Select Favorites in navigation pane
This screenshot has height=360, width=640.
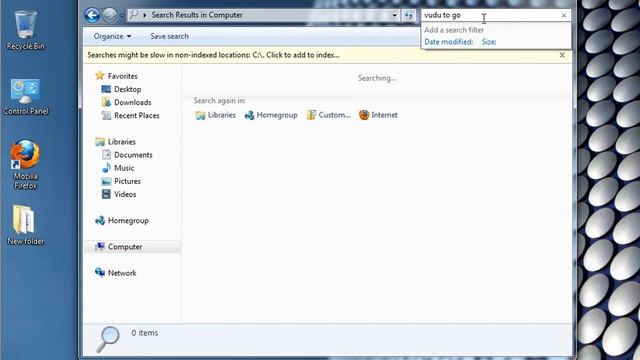point(122,76)
